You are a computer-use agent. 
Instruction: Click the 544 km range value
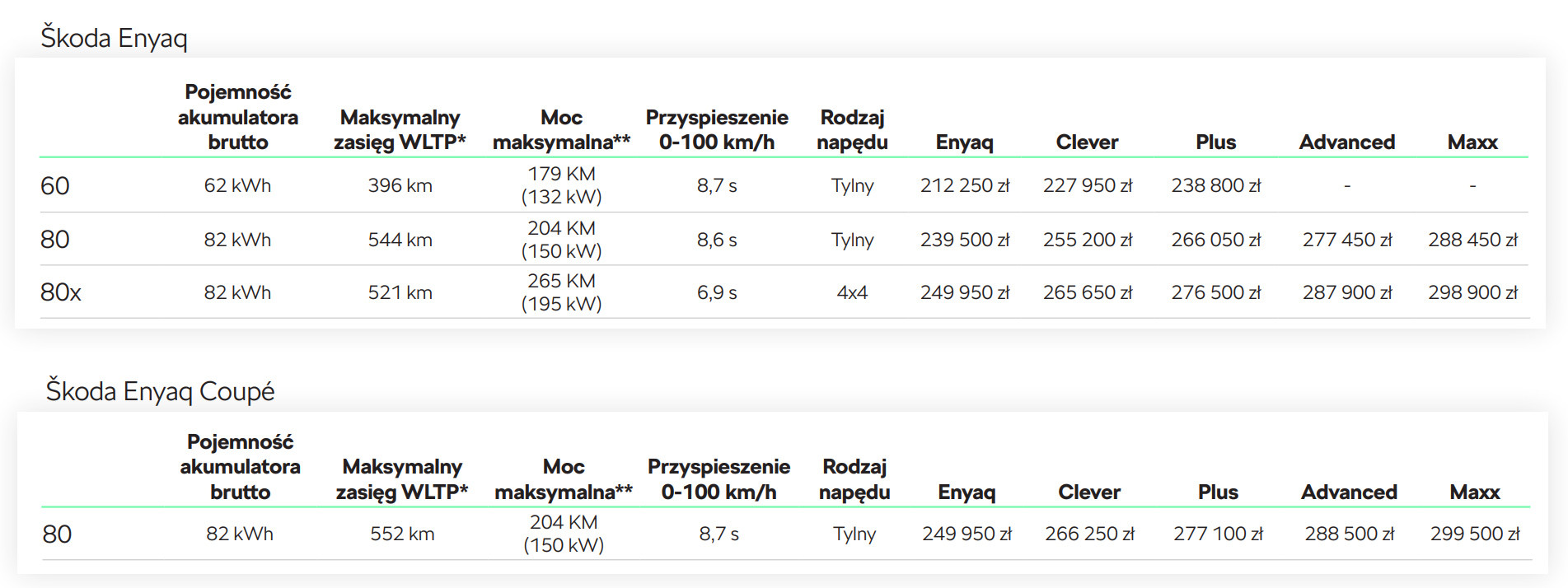coord(400,240)
